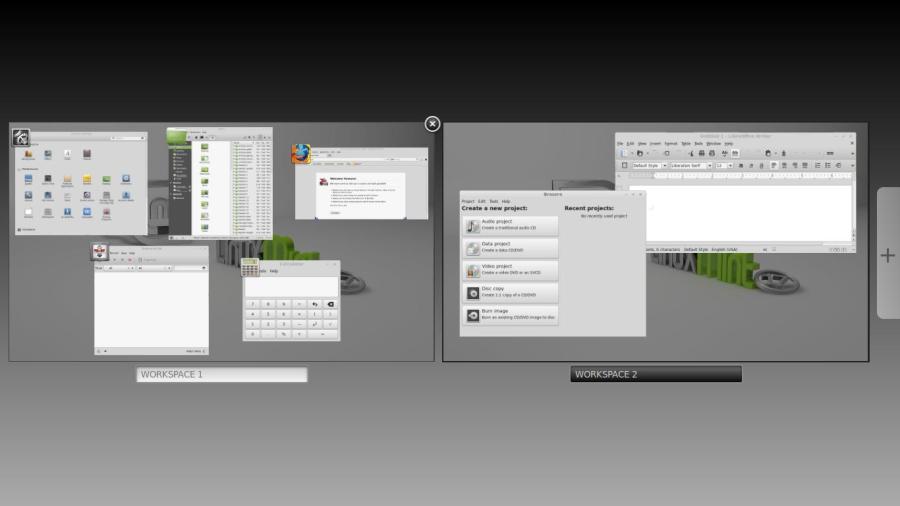Rename the WORKSPACE 1 label field

[222, 375]
